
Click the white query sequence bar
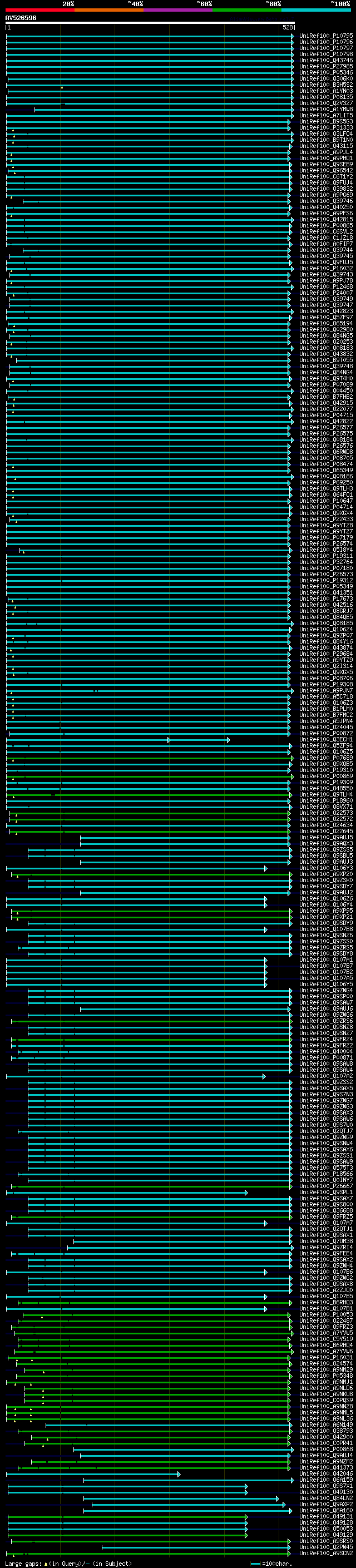[x=150, y=22]
